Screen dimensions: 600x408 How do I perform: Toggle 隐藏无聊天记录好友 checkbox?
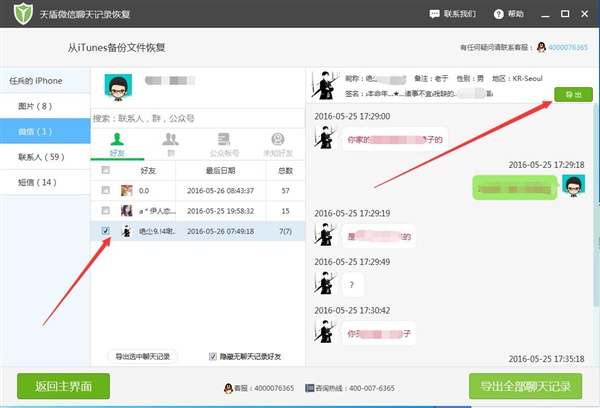[x=213, y=356]
